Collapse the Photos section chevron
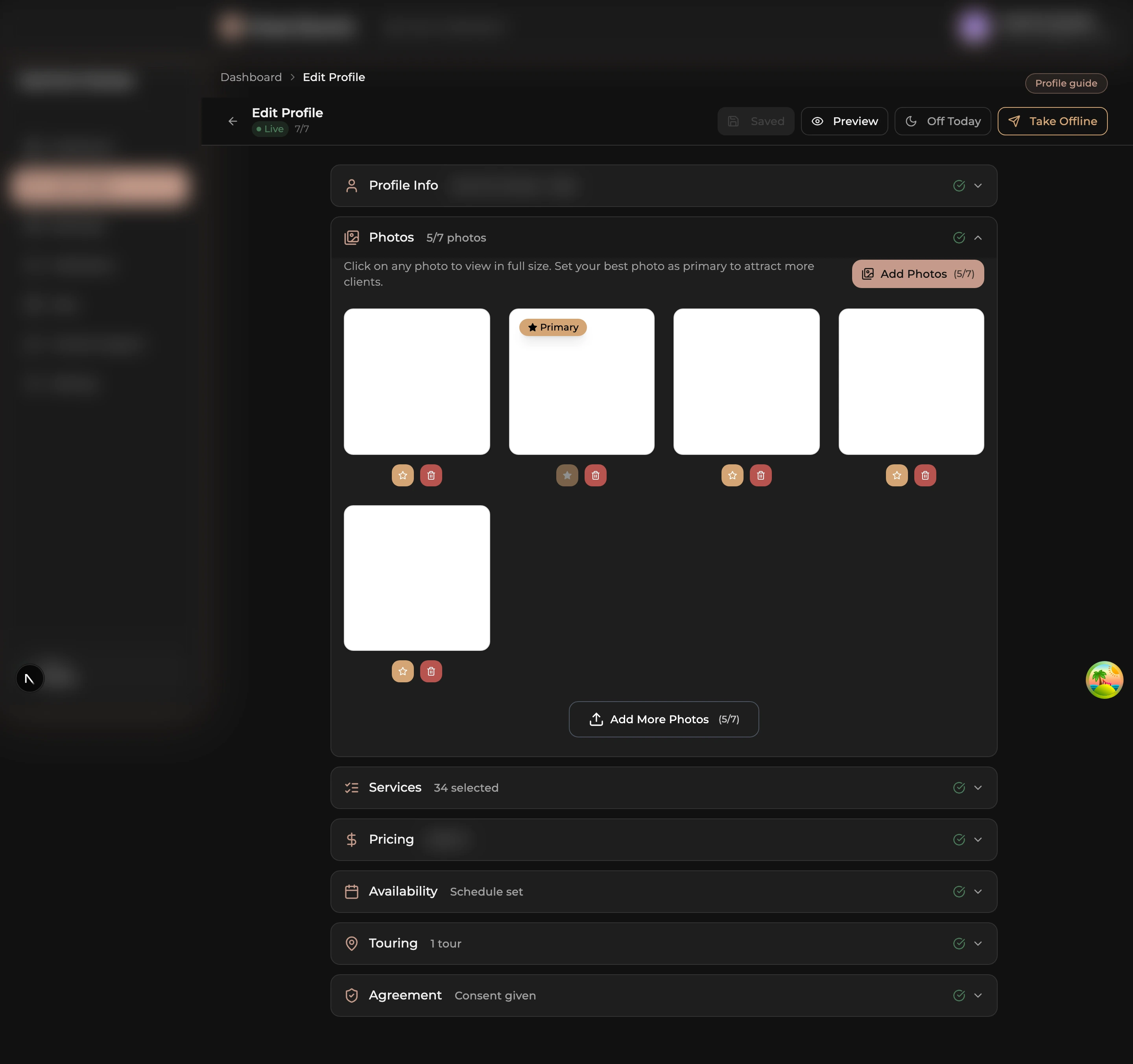The height and width of the screenshot is (1064, 1133). (x=978, y=238)
